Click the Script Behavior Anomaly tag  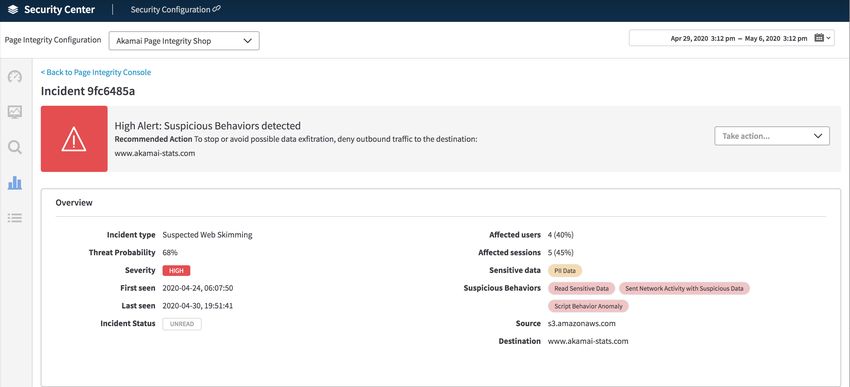coord(588,306)
